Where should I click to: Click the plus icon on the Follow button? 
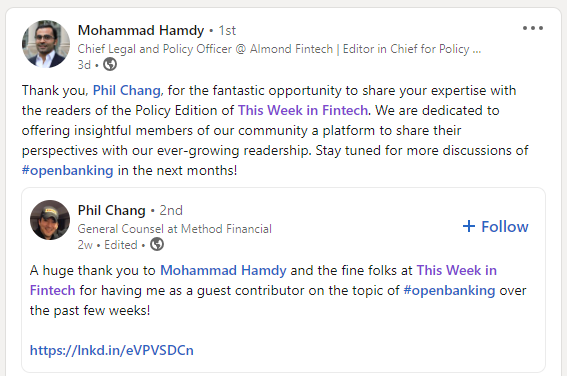469,226
